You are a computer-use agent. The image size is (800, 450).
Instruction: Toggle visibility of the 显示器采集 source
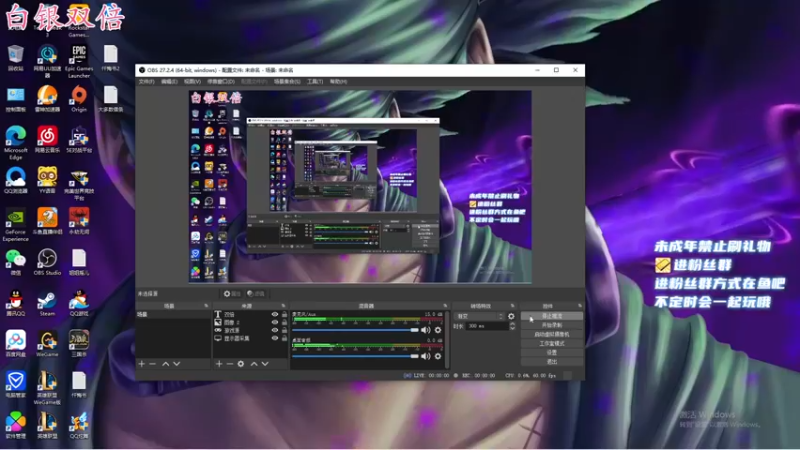[274, 338]
